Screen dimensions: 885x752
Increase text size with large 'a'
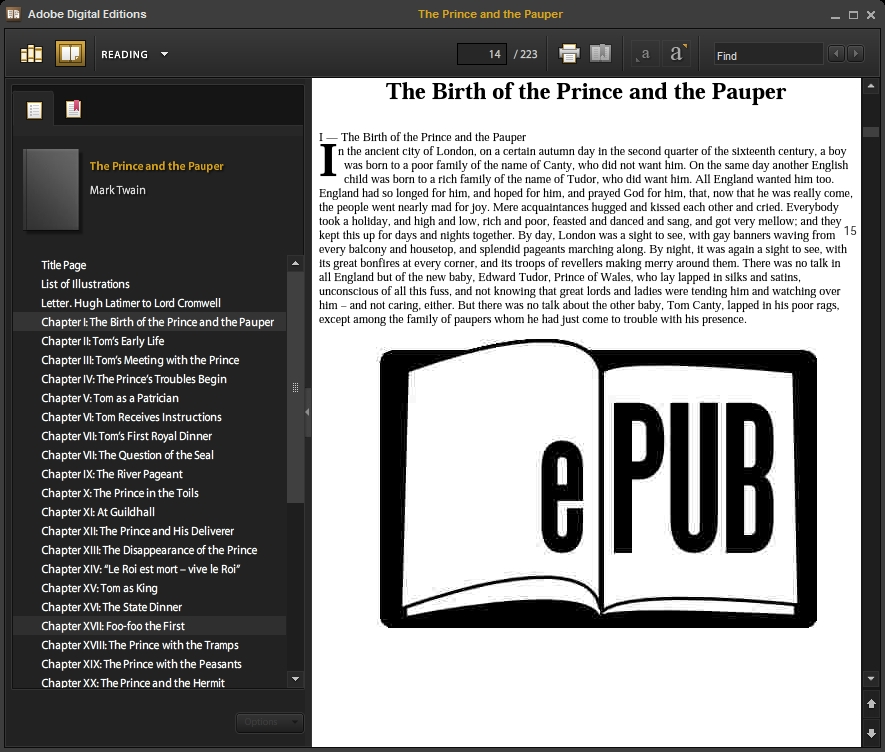click(x=677, y=54)
